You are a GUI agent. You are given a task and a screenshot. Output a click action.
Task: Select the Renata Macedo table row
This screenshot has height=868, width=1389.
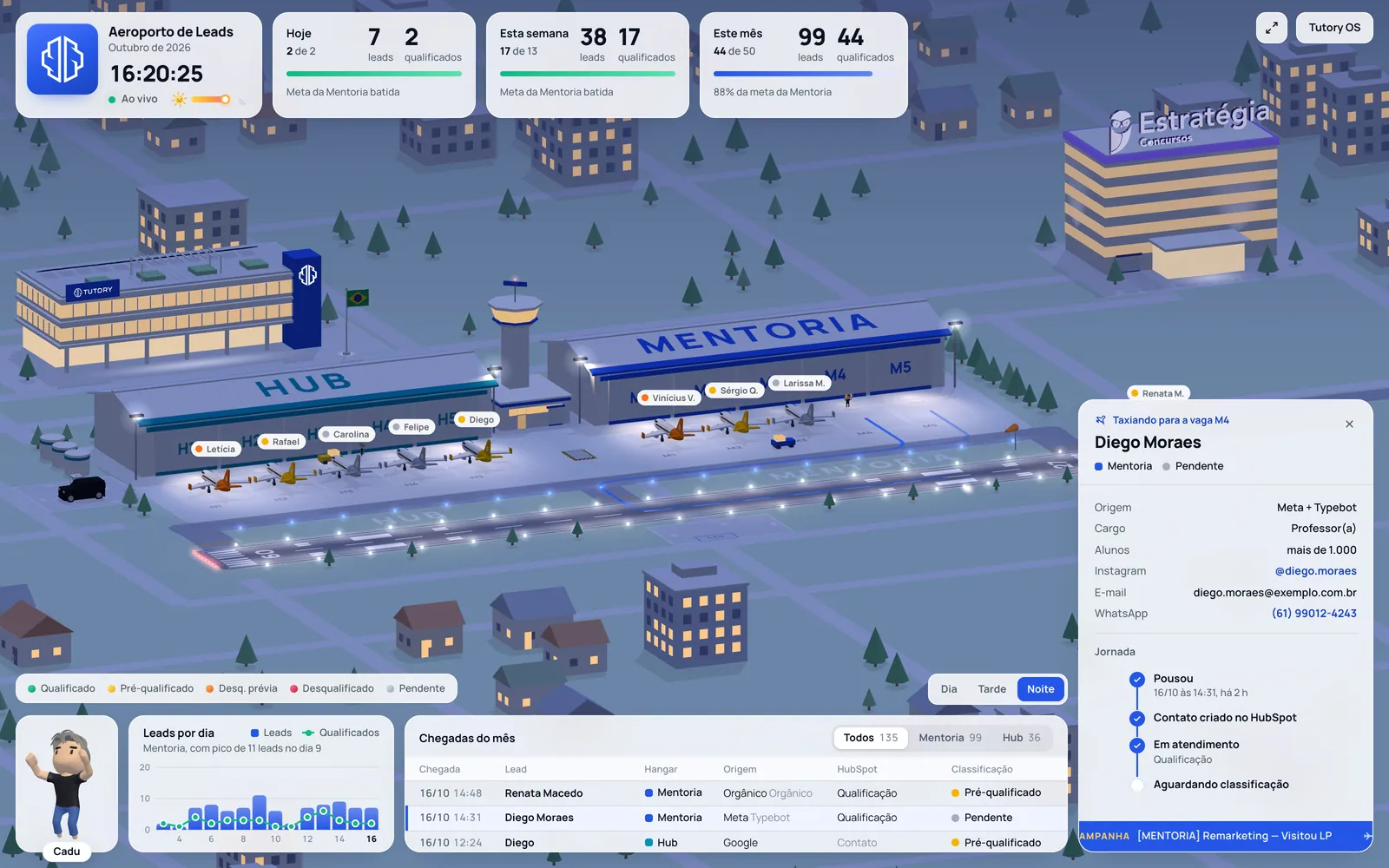(x=736, y=793)
